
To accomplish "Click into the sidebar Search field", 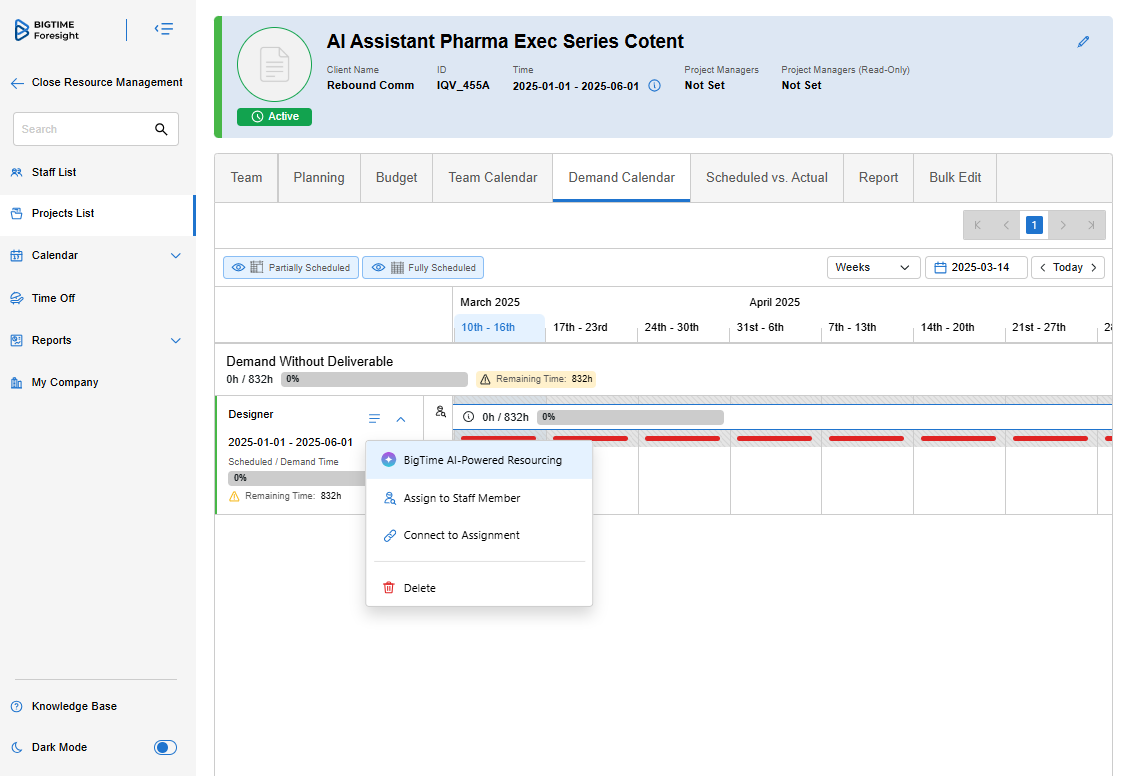I will 82,129.
